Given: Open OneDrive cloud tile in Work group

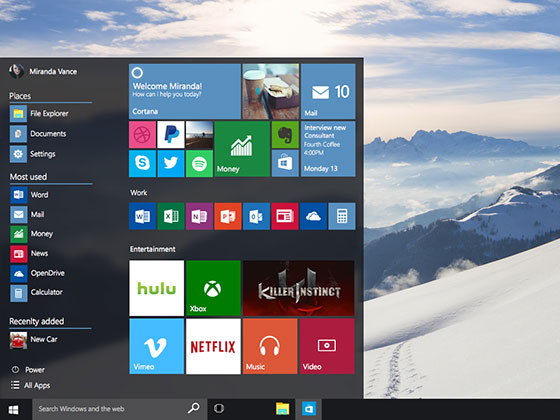Looking at the screenshot, I should pos(313,216).
